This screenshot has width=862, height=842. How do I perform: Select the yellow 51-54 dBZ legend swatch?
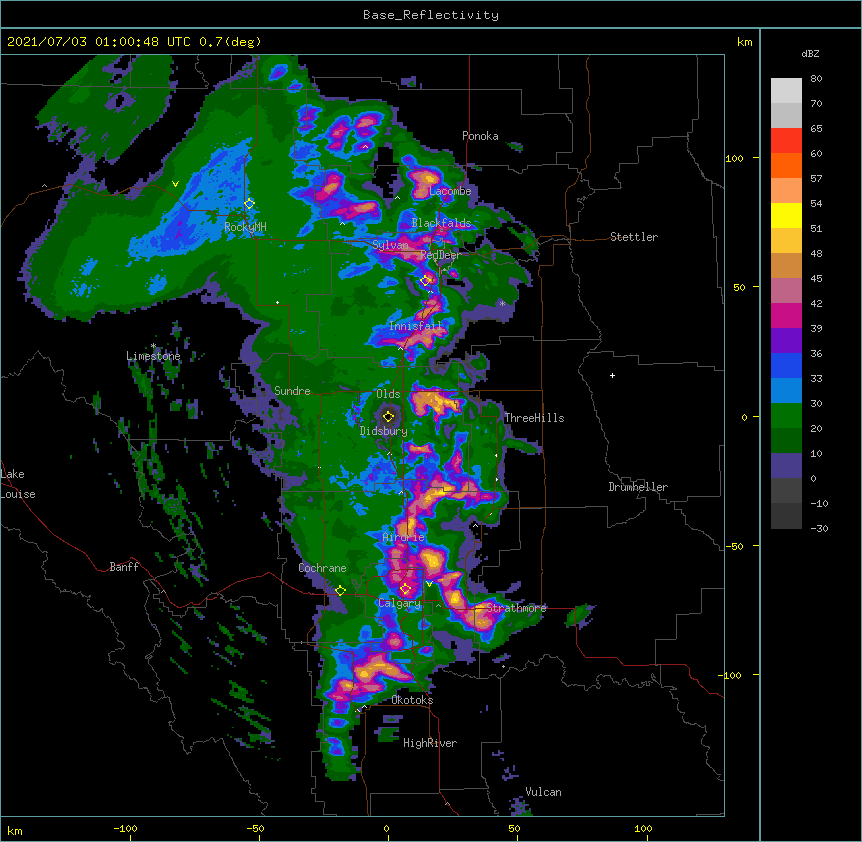coord(786,216)
